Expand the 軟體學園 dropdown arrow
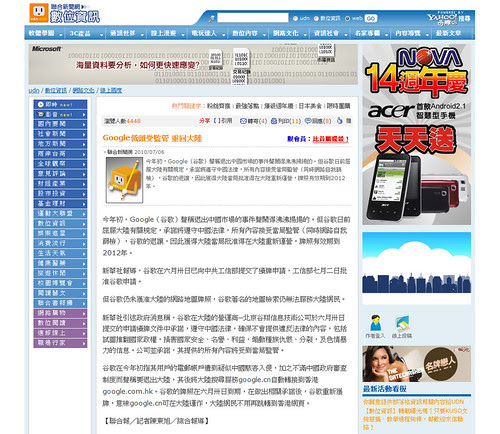Viewport: 500px width, 434px height. click(61, 34)
